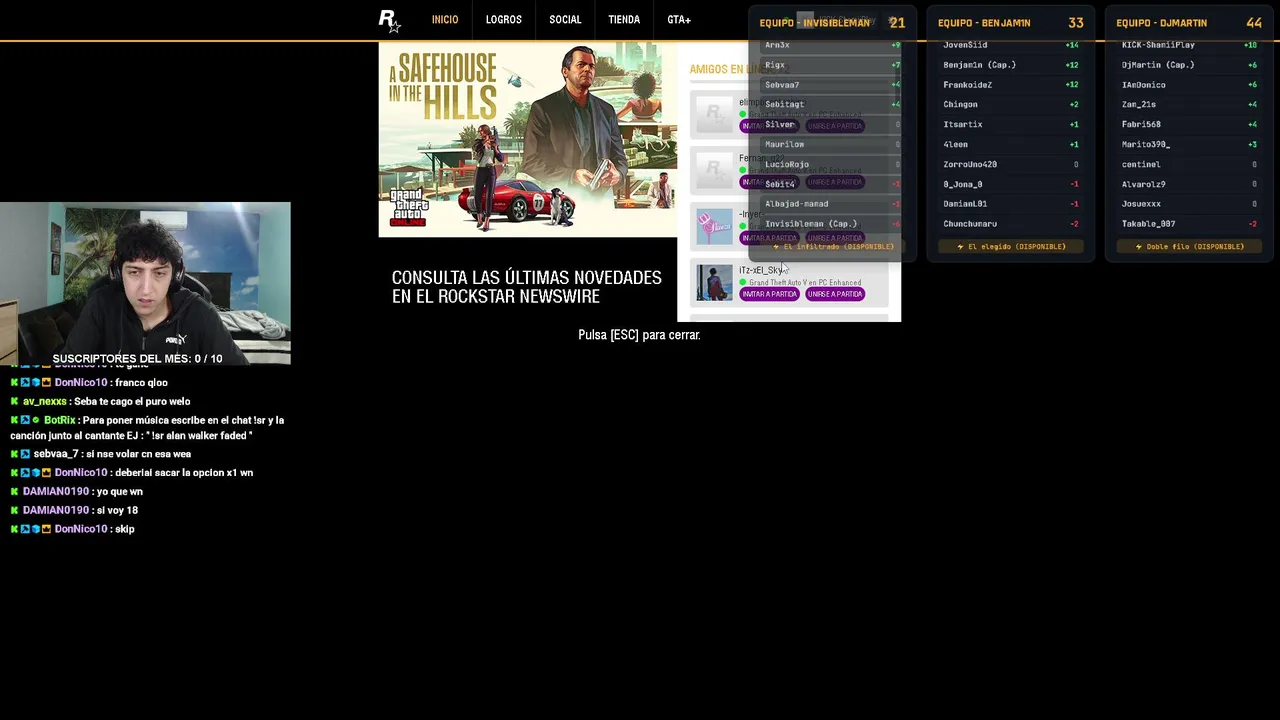Click the Rockstar Games logo

click(389, 21)
